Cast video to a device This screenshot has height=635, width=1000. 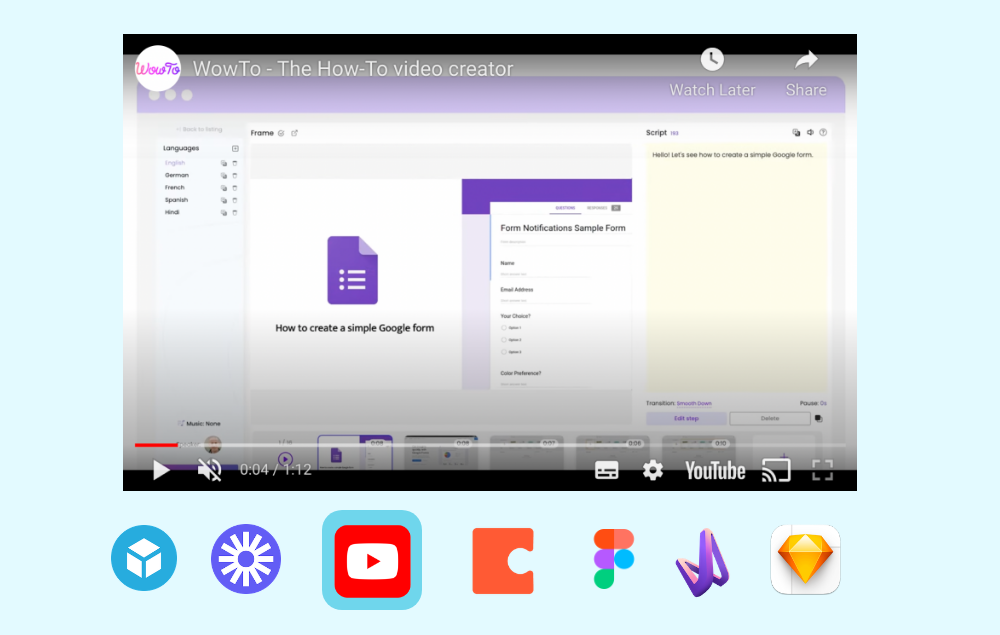[775, 470]
